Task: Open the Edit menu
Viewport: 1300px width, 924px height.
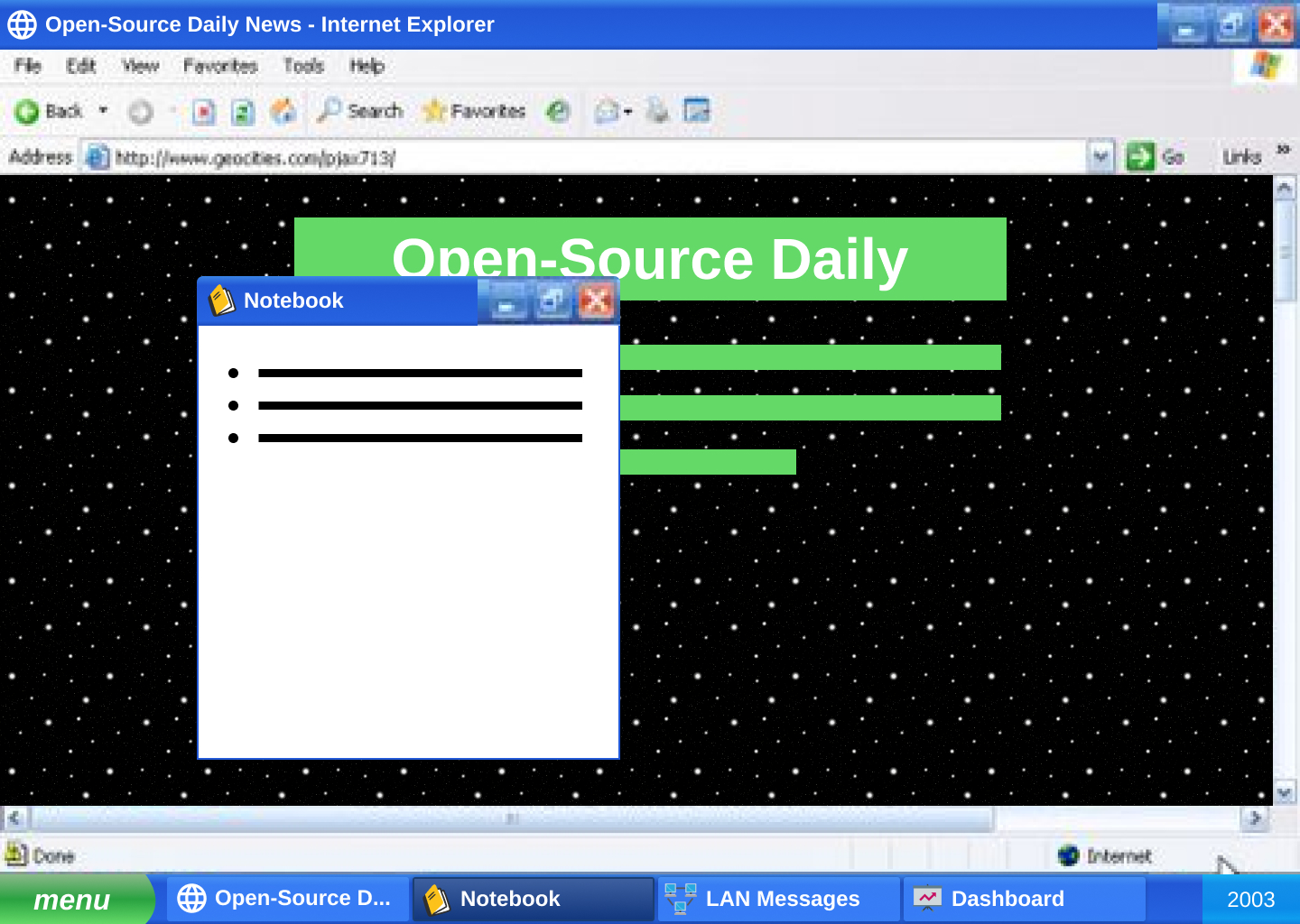Action: pos(80,66)
